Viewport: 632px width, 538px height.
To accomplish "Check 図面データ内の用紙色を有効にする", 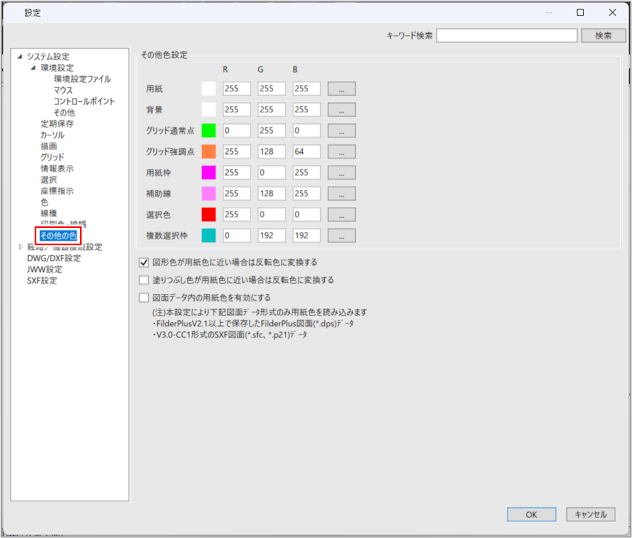I will [x=143, y=297].
